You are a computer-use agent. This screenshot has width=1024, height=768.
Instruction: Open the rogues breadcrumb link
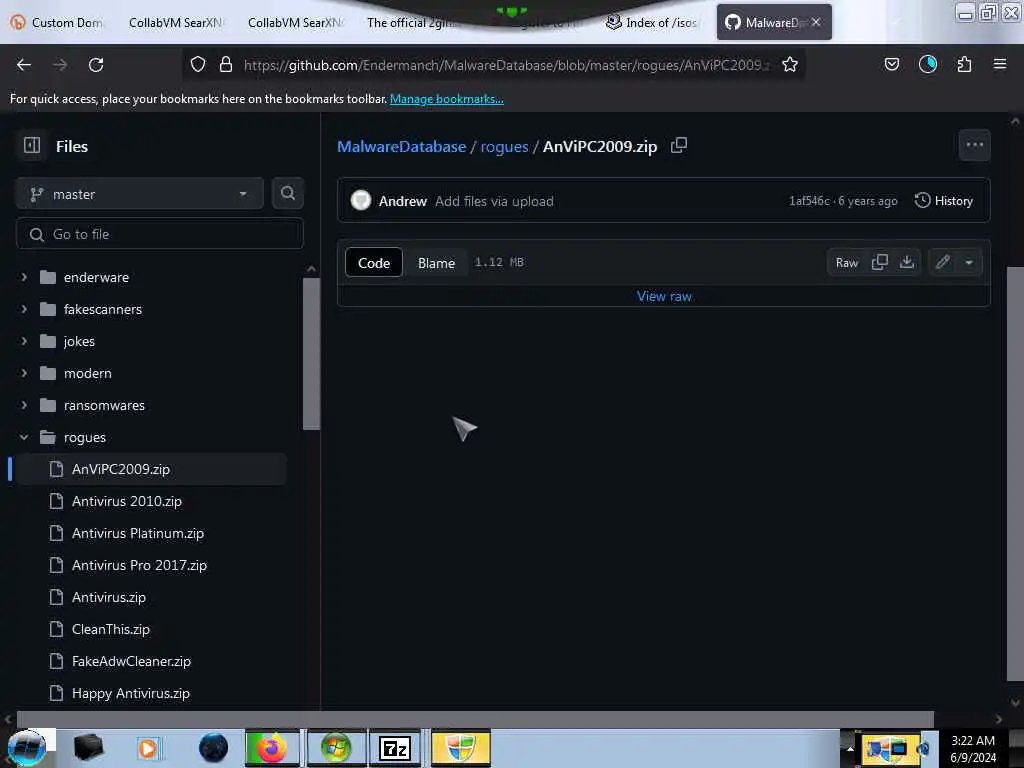point(504,146)
